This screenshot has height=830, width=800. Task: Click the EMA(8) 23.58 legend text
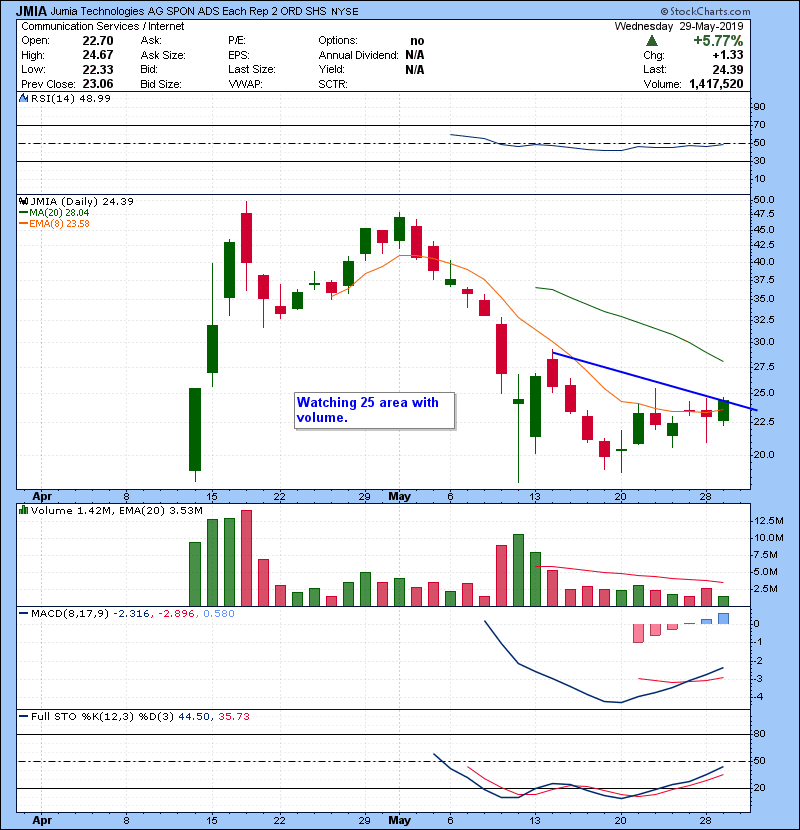(59, 223)
